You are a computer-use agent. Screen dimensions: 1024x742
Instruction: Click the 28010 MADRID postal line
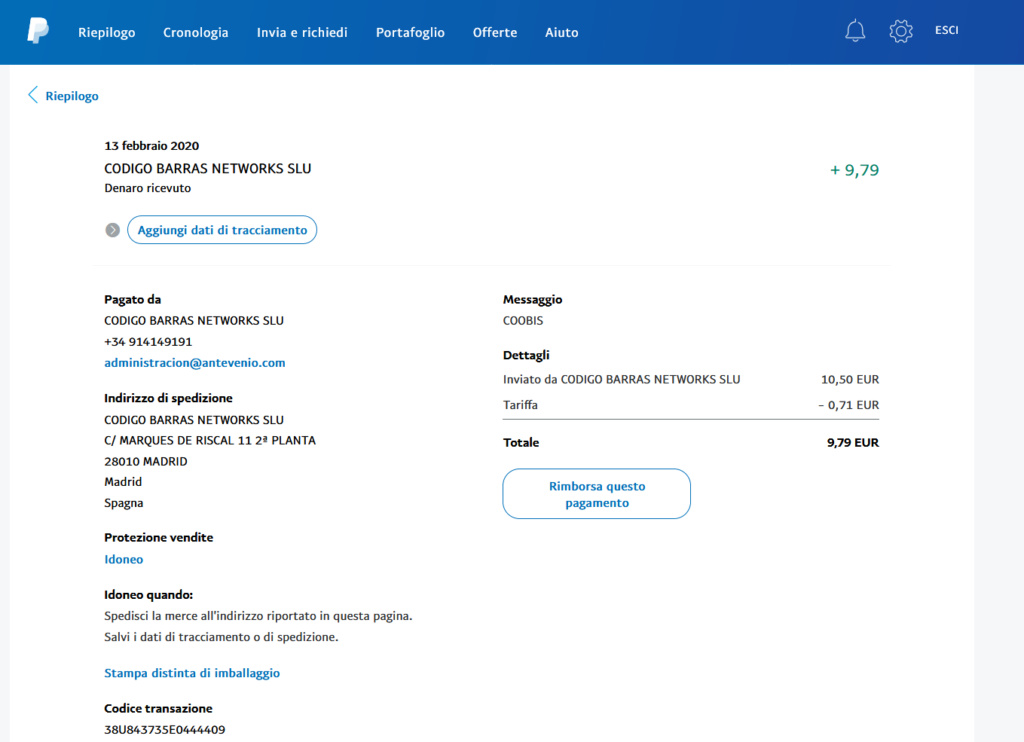146,461
